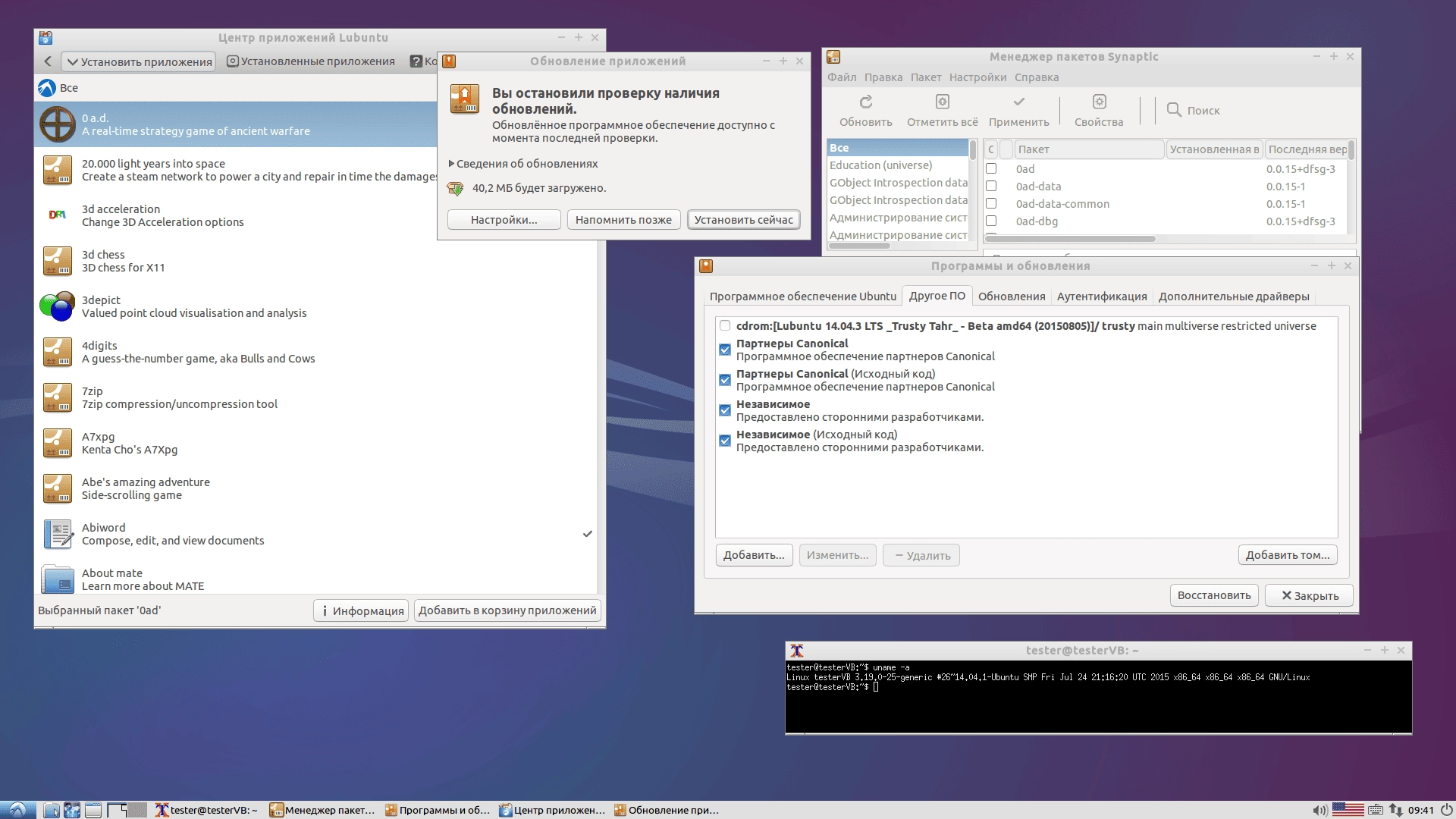Click the Восстановить button
Viewport: 1456px width, 819px height.
click(1214, 595)
